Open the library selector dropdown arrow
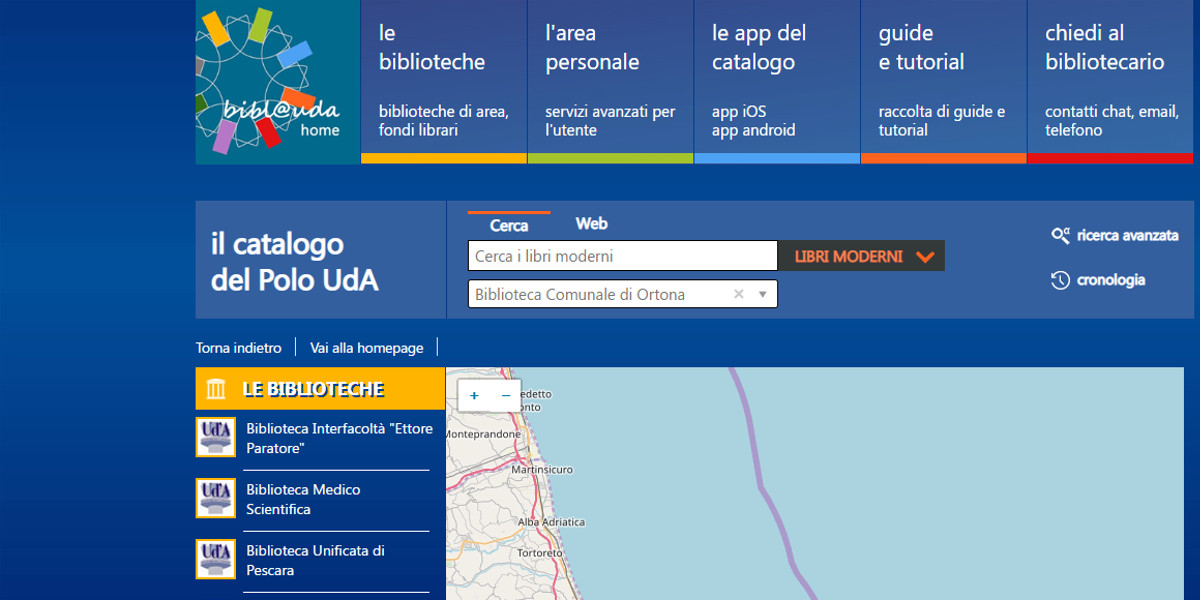The width and height of the screenshot is (1200, 600). click(x=762, y=294)
